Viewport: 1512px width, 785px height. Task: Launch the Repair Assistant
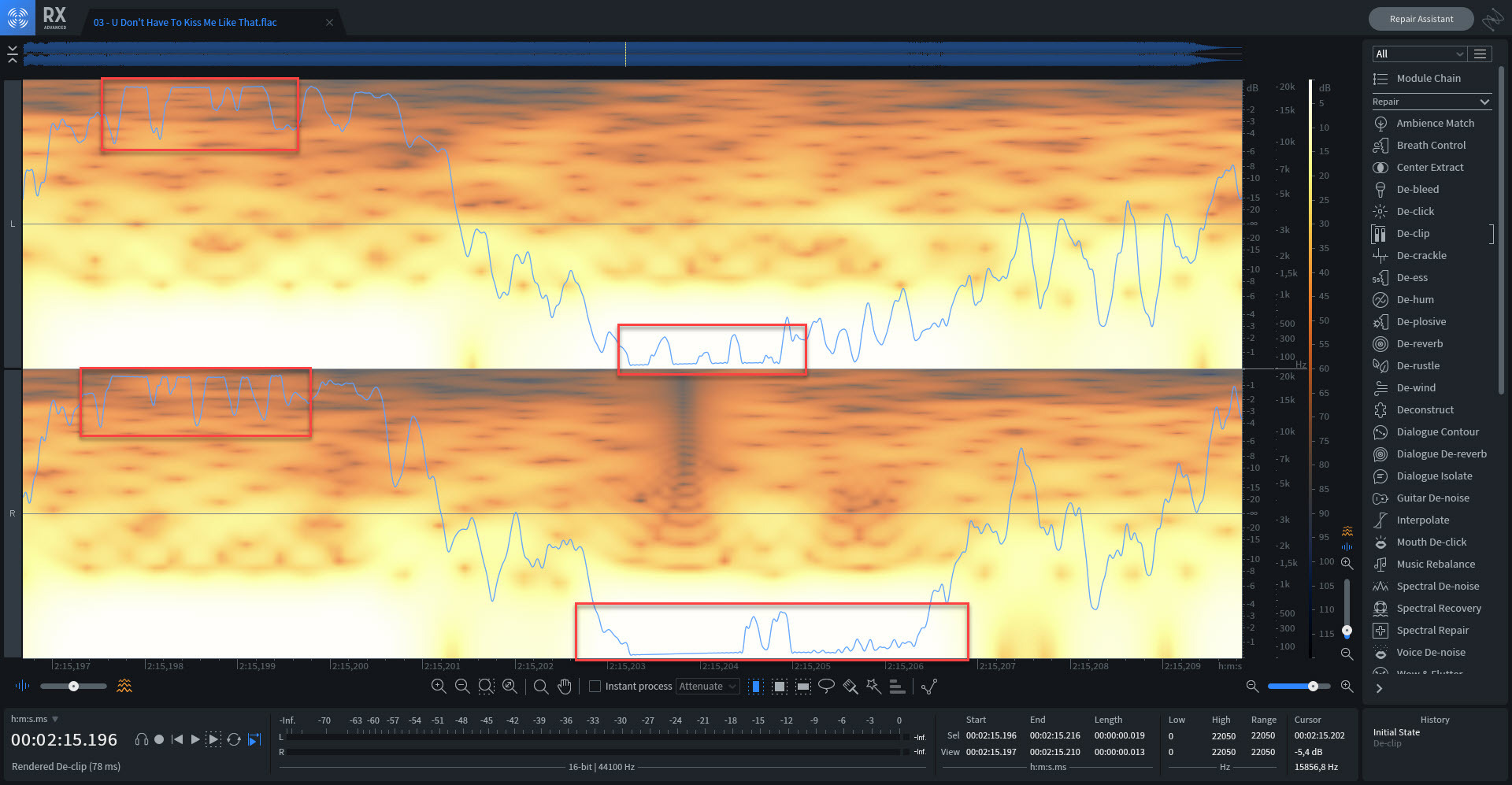pos(1421,19)
